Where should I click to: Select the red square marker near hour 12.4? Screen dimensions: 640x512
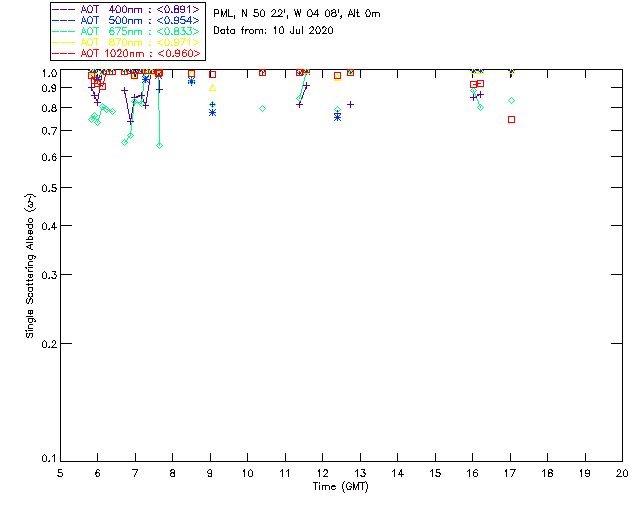coord(337,76)
